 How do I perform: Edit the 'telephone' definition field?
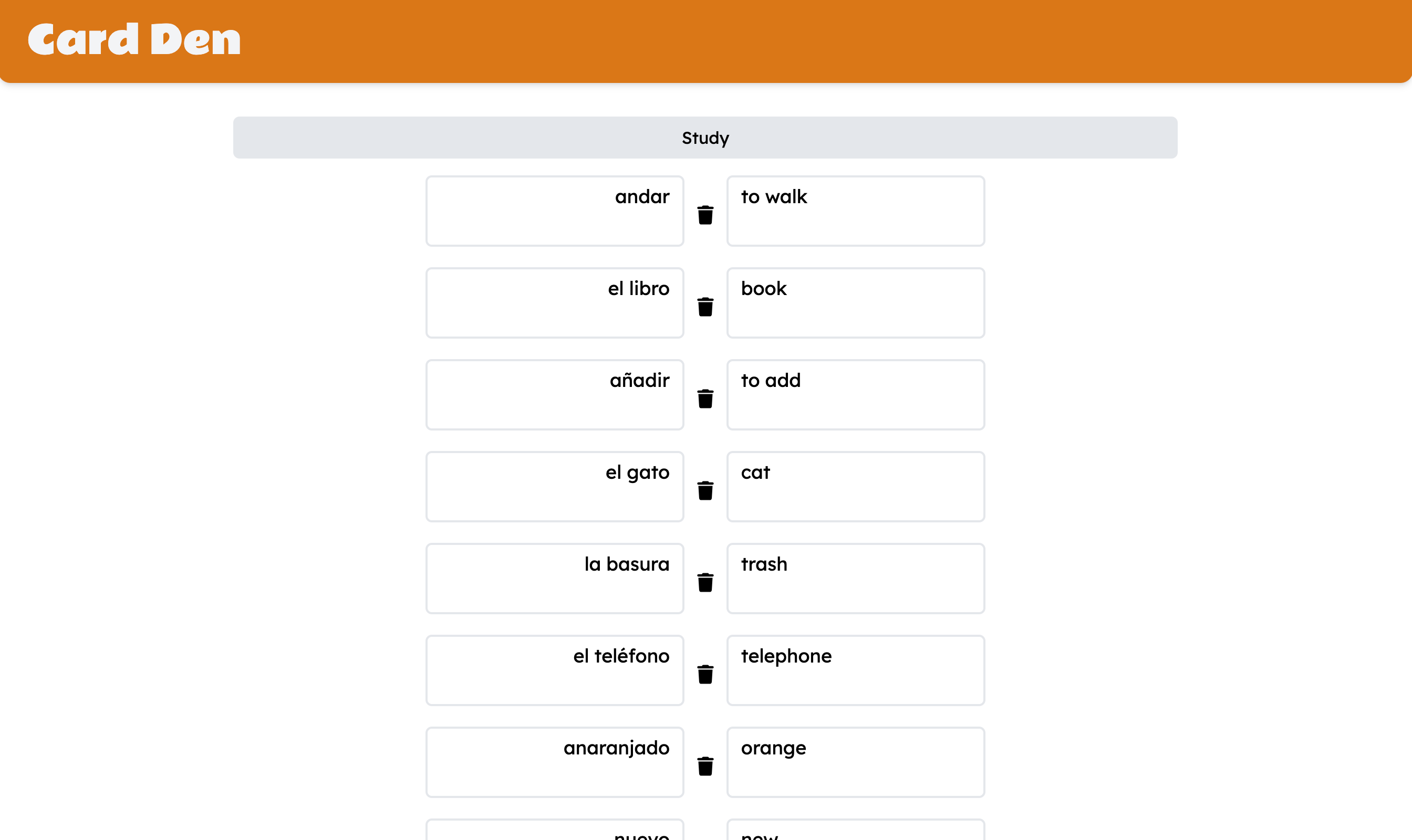tap(855, 669)
